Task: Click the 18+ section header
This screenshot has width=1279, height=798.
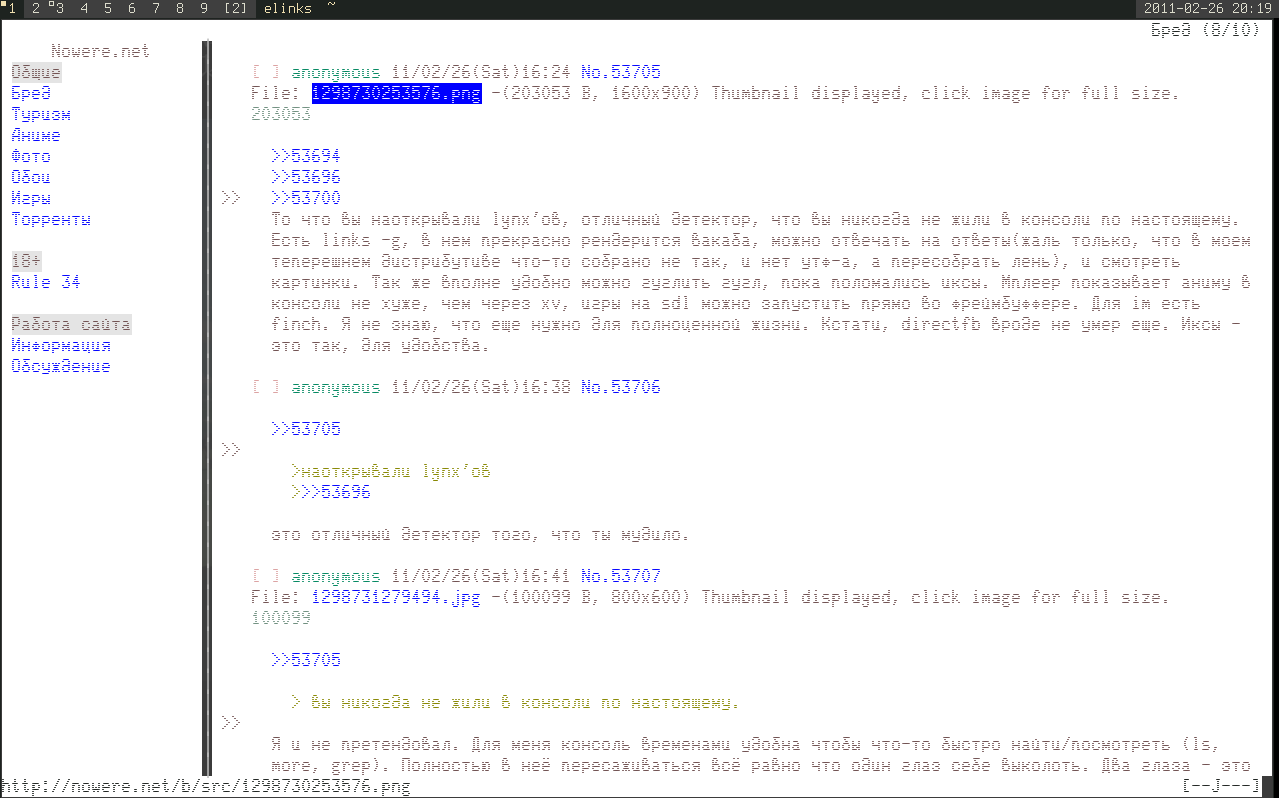Action: 26,261
